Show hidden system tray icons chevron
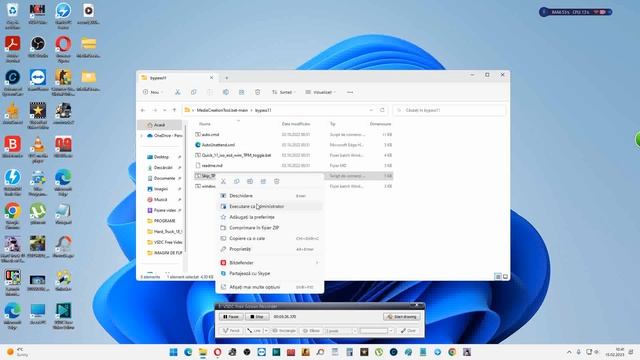 coord(569,352)
